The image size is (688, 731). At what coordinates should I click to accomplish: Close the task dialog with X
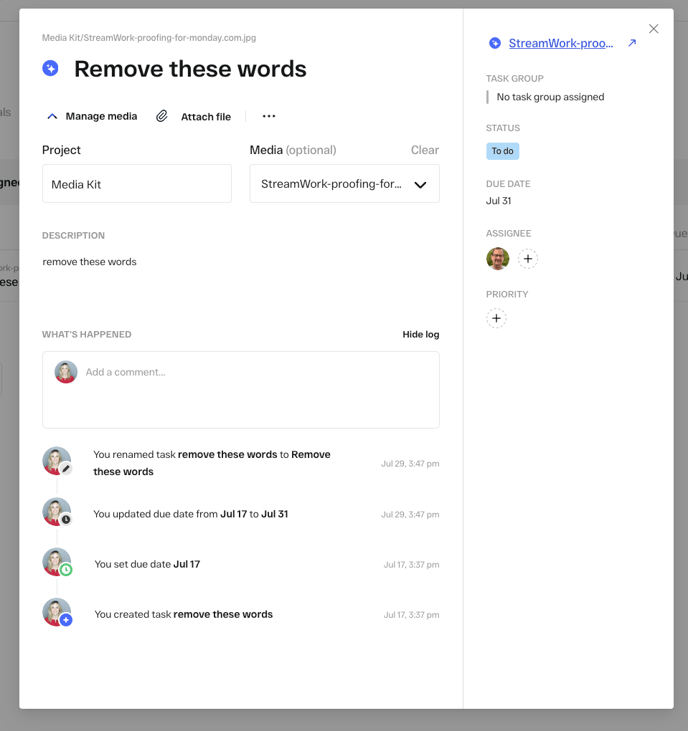click(x=653, y=29)
